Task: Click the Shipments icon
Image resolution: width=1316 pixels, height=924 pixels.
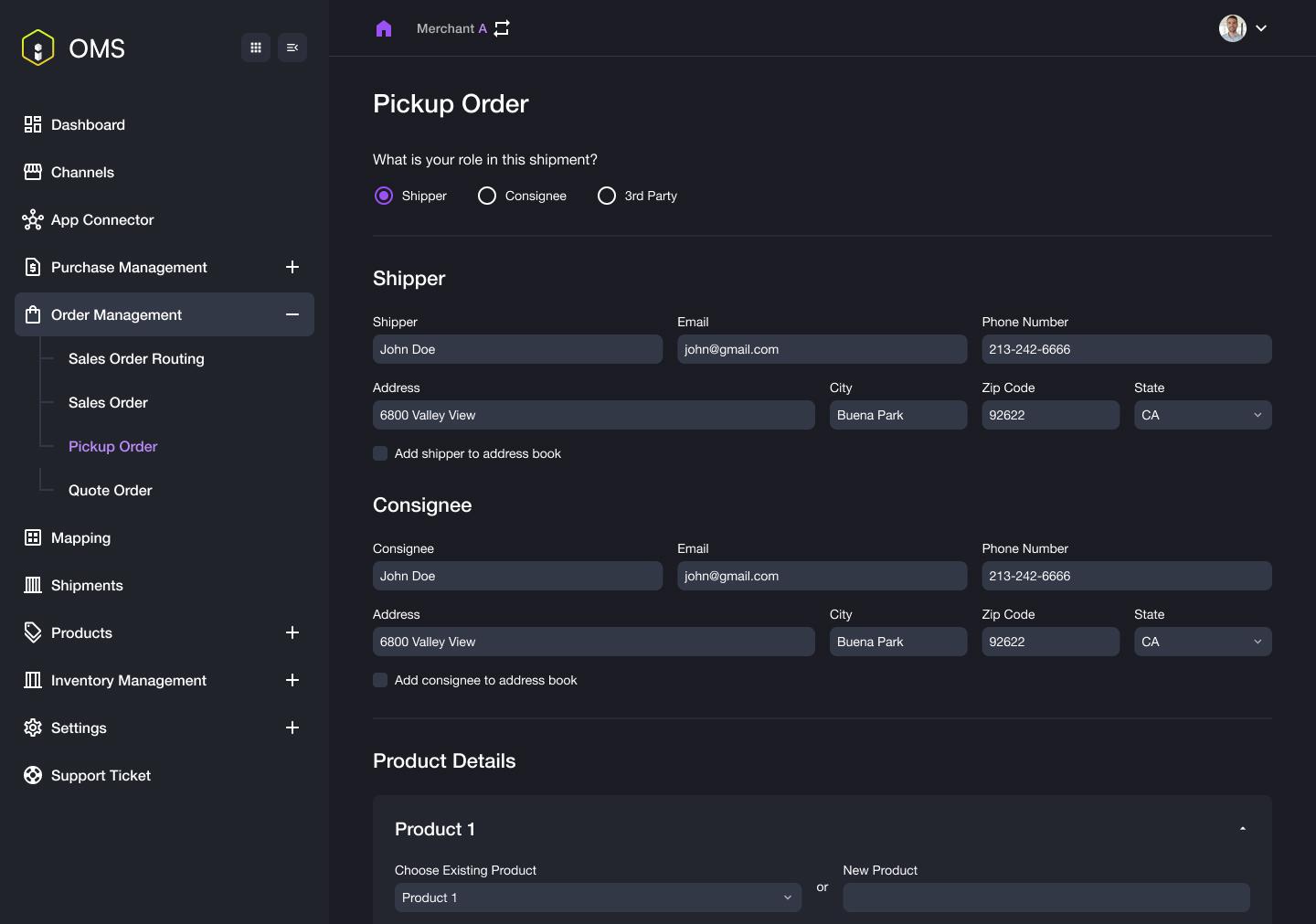Action: point(33,585)
